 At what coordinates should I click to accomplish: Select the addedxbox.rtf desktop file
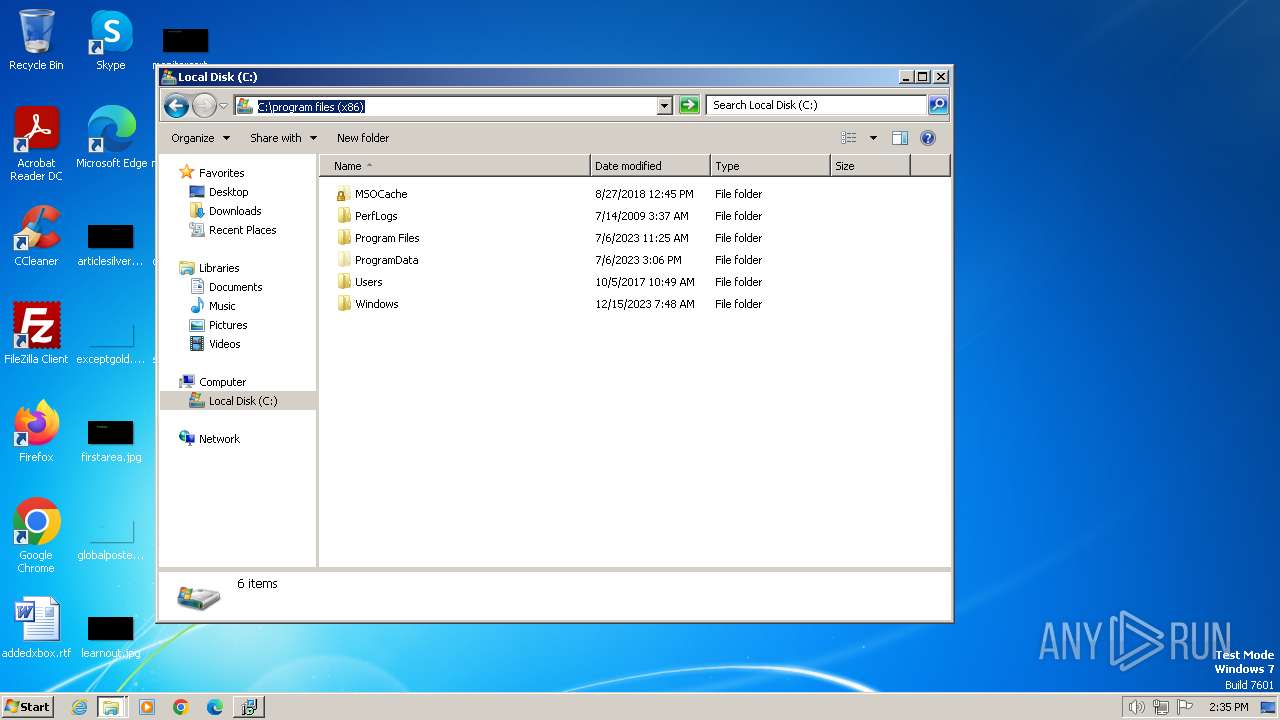(x=37, y=629)
